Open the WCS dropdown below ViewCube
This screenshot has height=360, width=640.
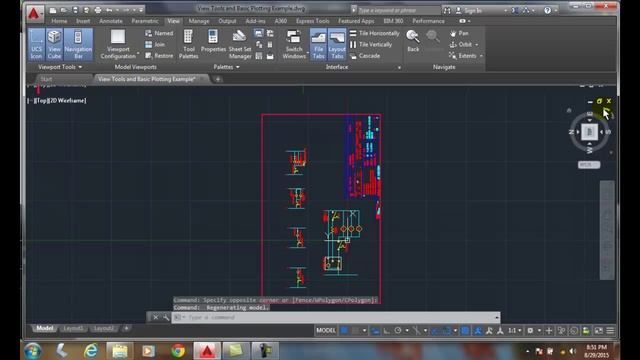point(589,164)
